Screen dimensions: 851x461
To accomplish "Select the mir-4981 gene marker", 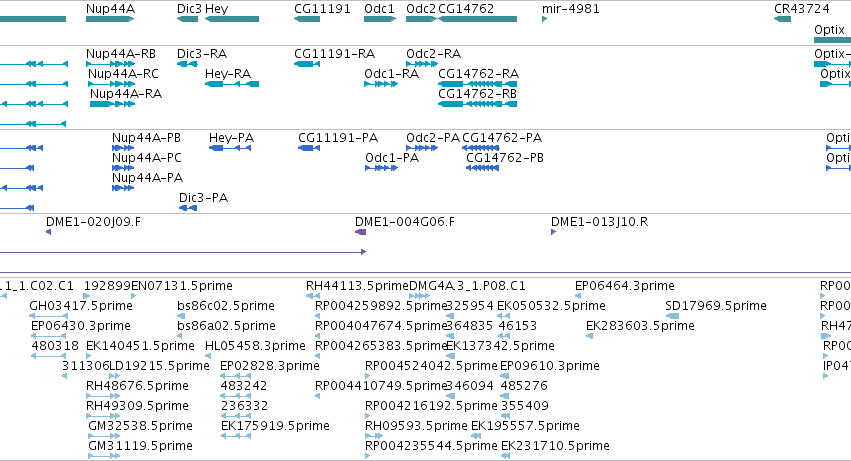I will 544,19.
